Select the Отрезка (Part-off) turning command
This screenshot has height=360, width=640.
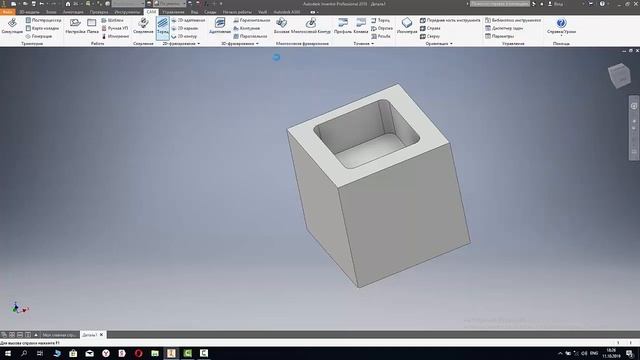pyautogui.click(x=382, y=28)
